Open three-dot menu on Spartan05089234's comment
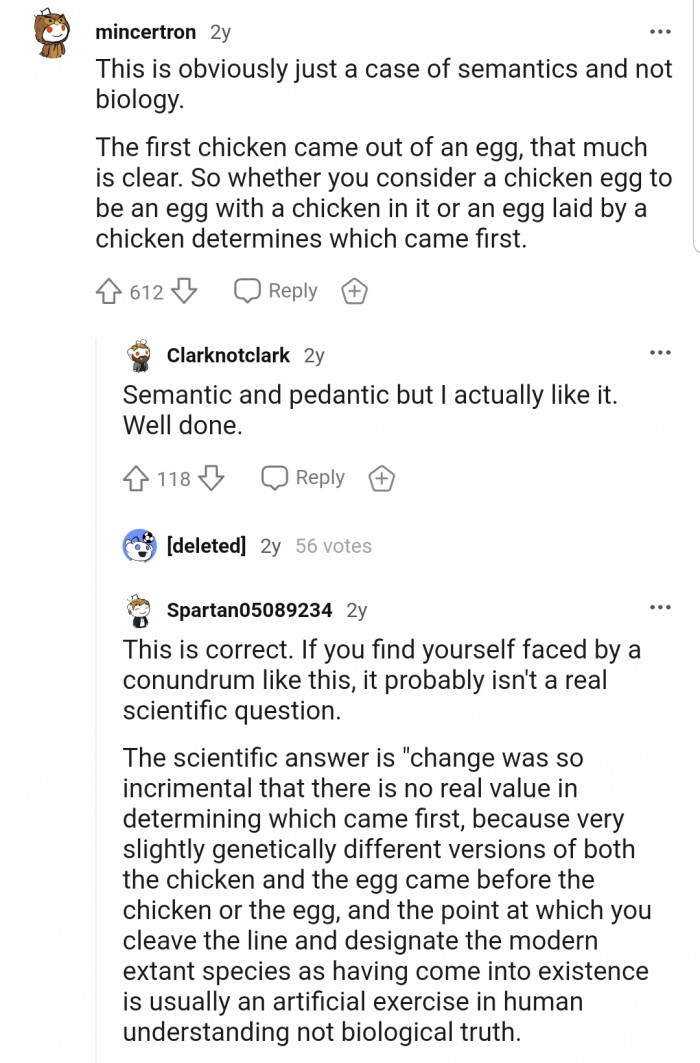 660,607
